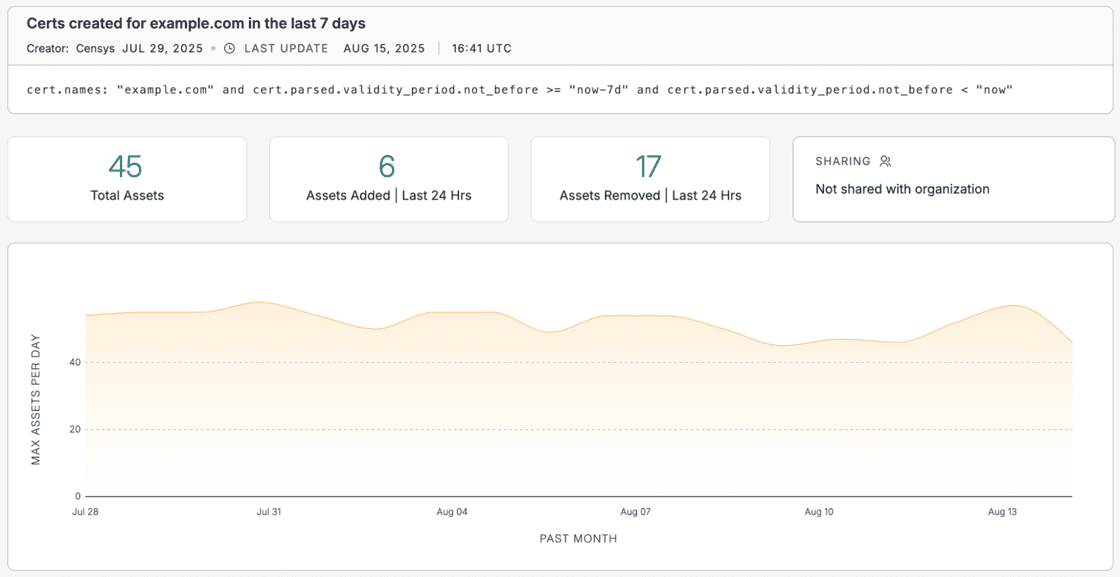Open the Total Assets card showing 45
The image size is (1120, 577).
[x=127, y=179]
